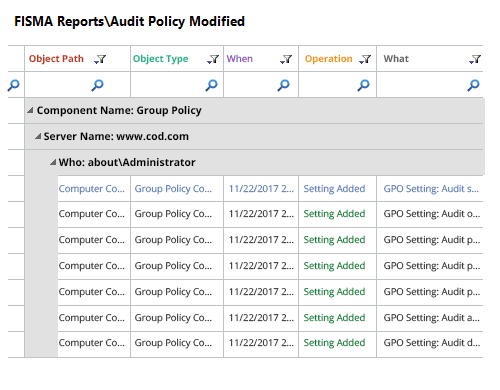This screenshot has height=390, width=500.
Task: Select the row with GPO Setting: Audit d...
Action: click(x=270, y=343)
